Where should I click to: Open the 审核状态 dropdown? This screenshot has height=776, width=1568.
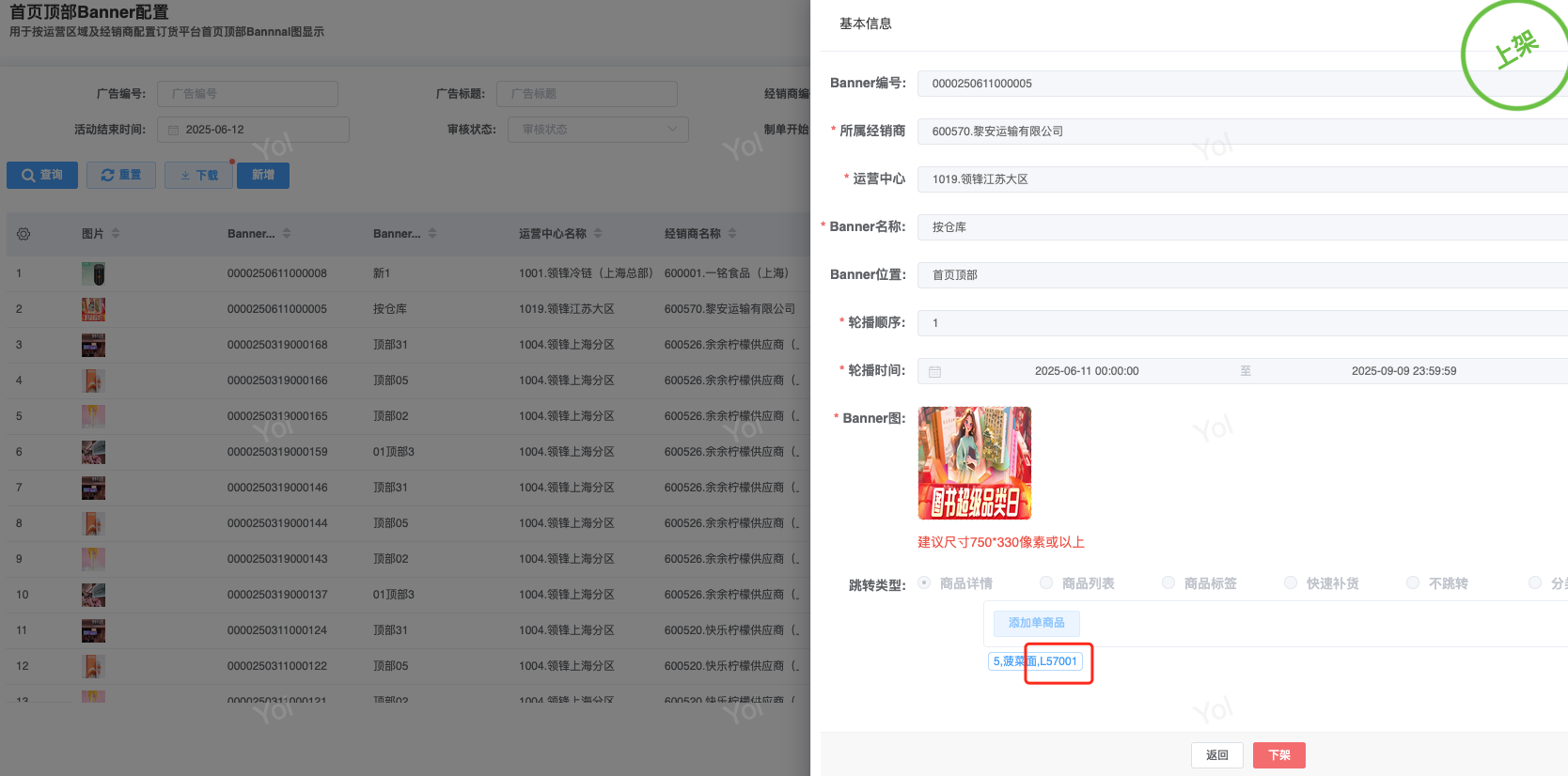(x=598, y=130)
